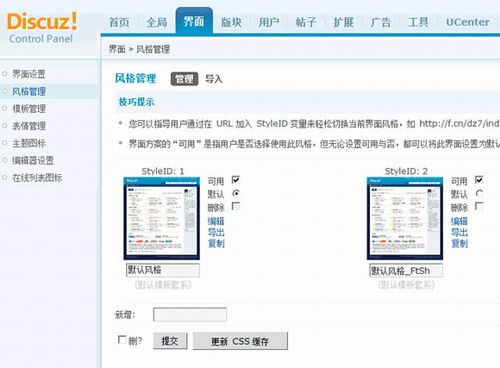The width and height of the screenshot is (500, 368).
Task: Click 编辑 link for StyleID 2
Action: [x=459, y=221]
